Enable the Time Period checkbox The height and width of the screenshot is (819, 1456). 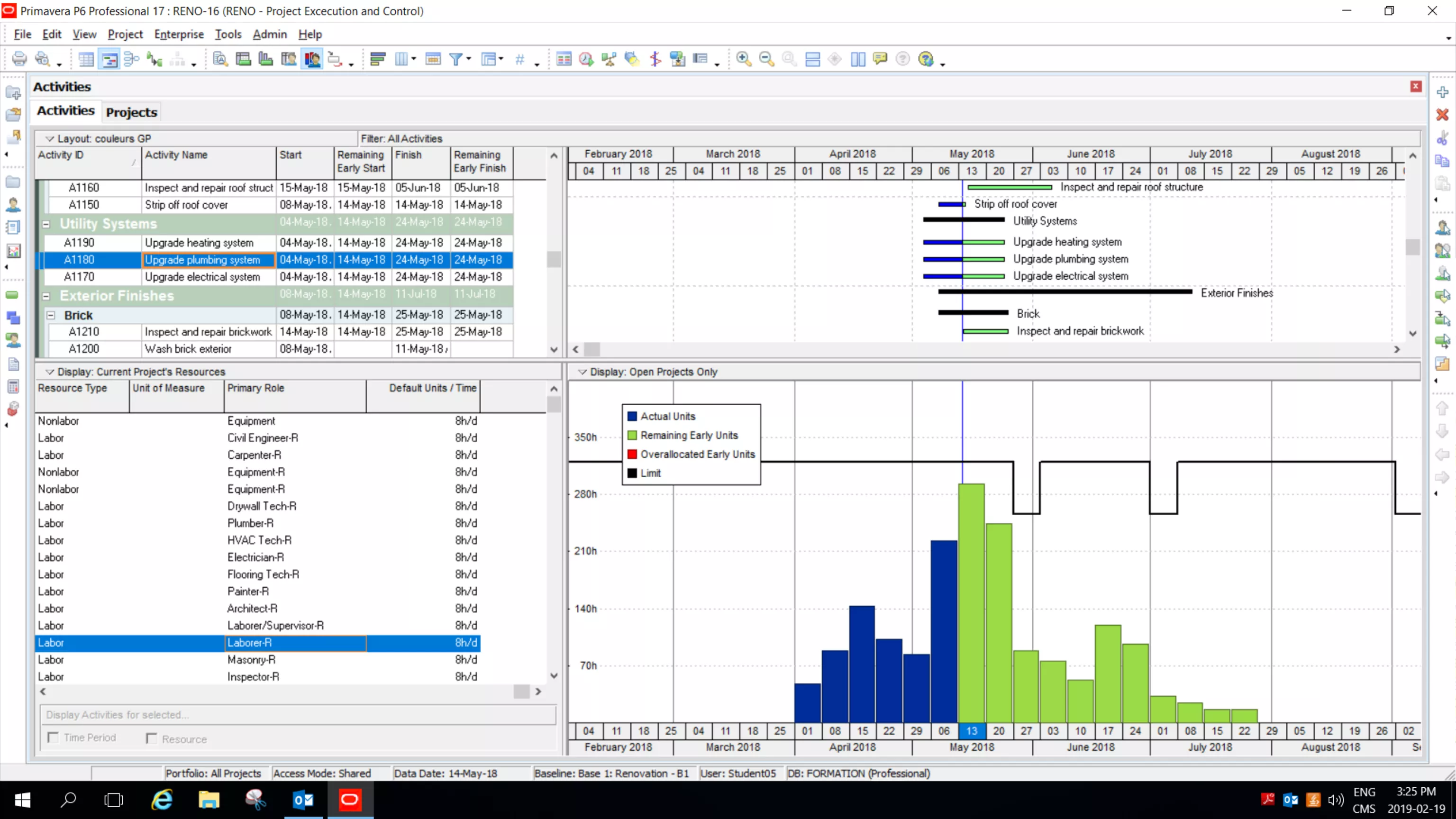click(x=53, y=737)
